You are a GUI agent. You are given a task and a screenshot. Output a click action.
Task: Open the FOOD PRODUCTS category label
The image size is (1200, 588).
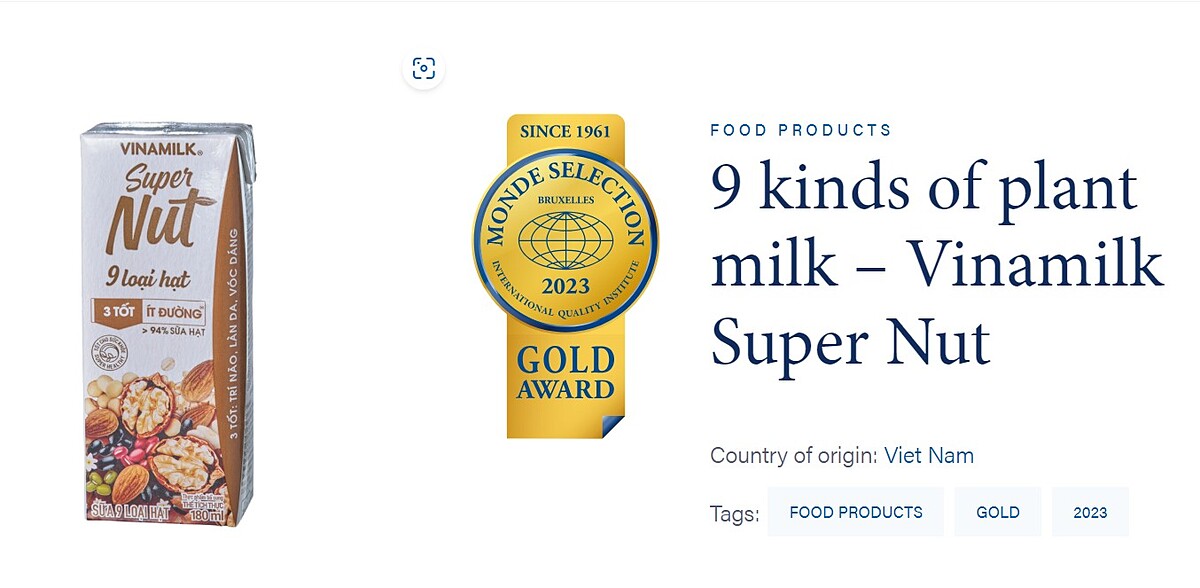point(800,130)
